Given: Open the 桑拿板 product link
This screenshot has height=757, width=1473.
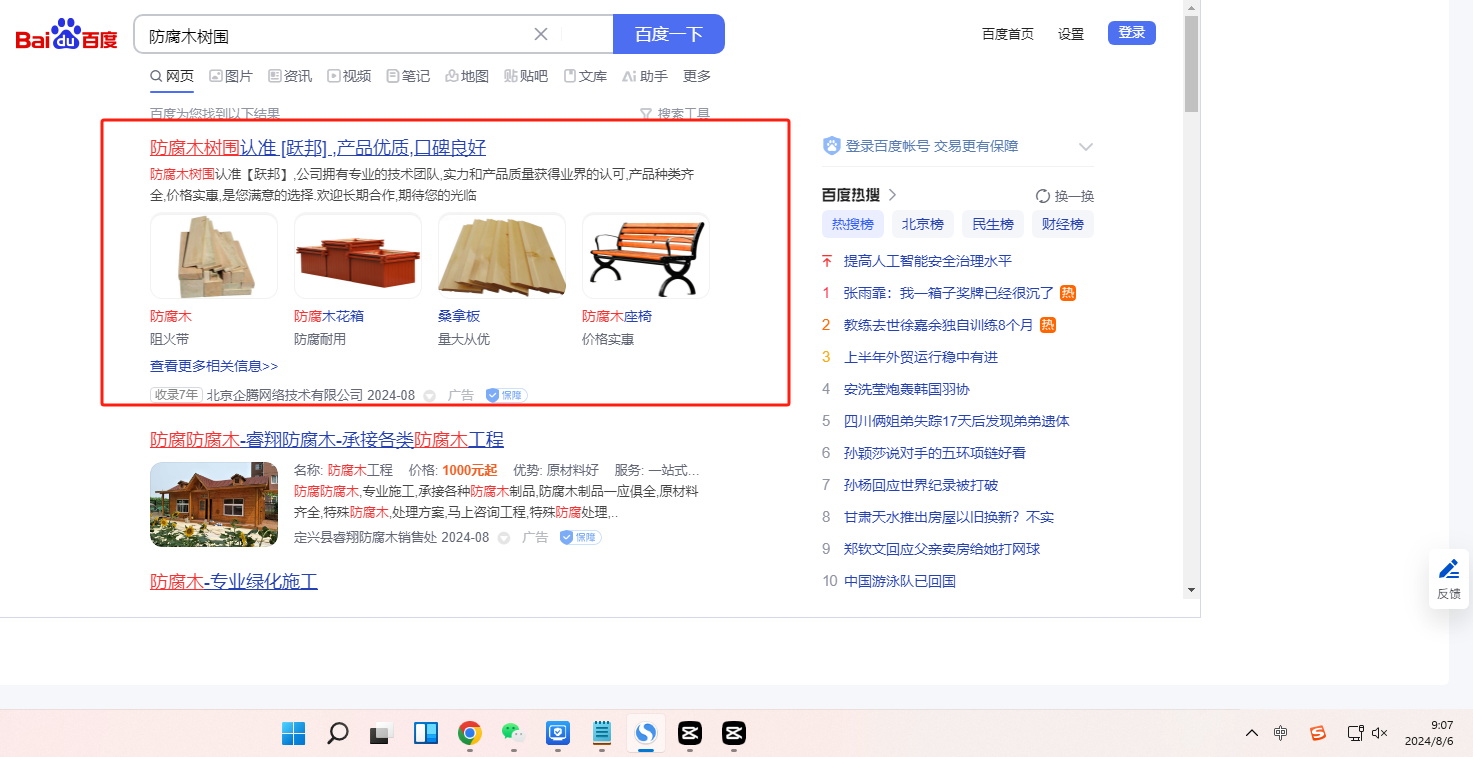Looking at the screenshot, I should 459,316.
